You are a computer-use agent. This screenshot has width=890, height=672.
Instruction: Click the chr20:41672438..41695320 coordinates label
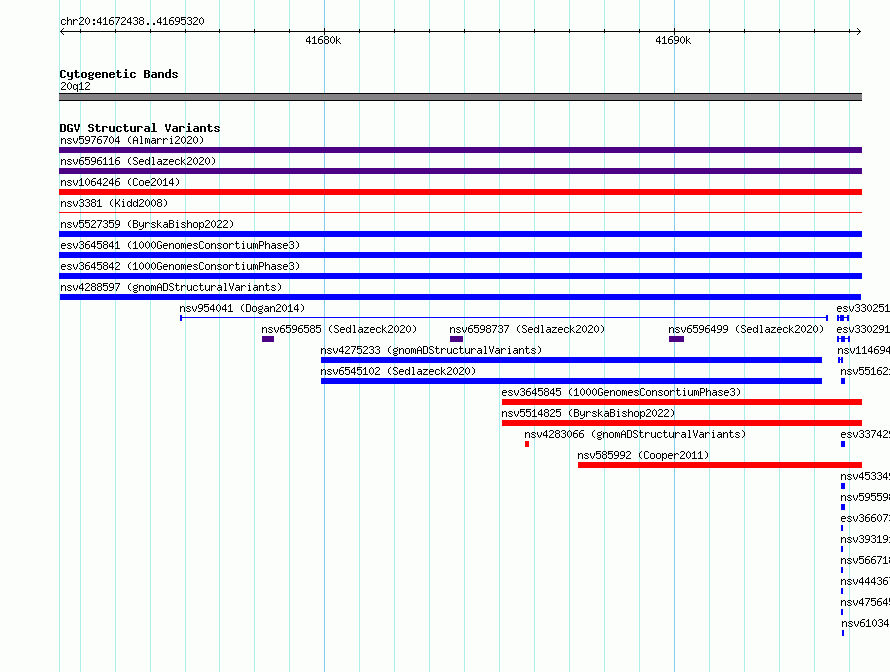(x=132, y=22)
